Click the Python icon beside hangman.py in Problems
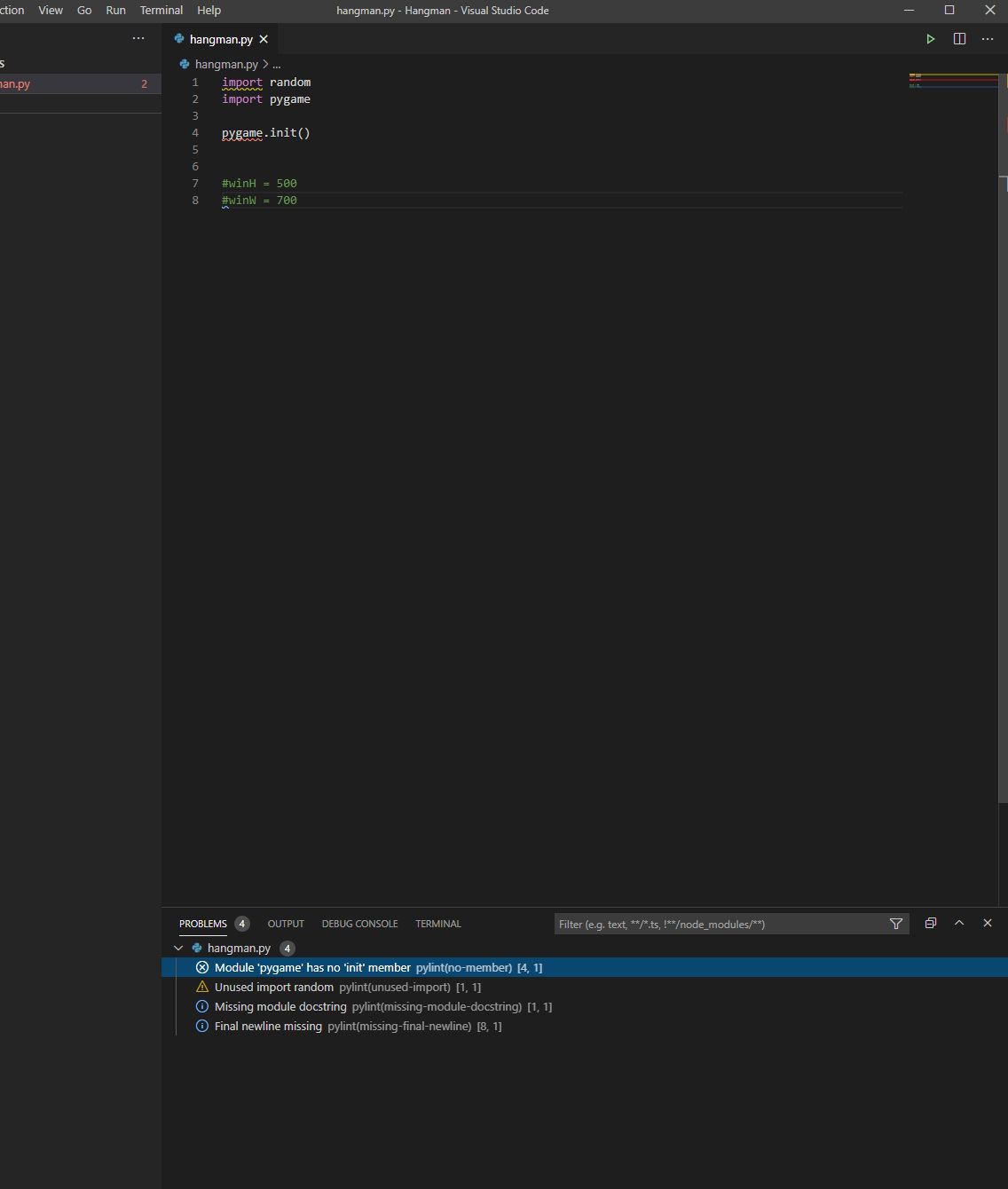Screen dimensions: 1008x1189 (x=197, y=948)
